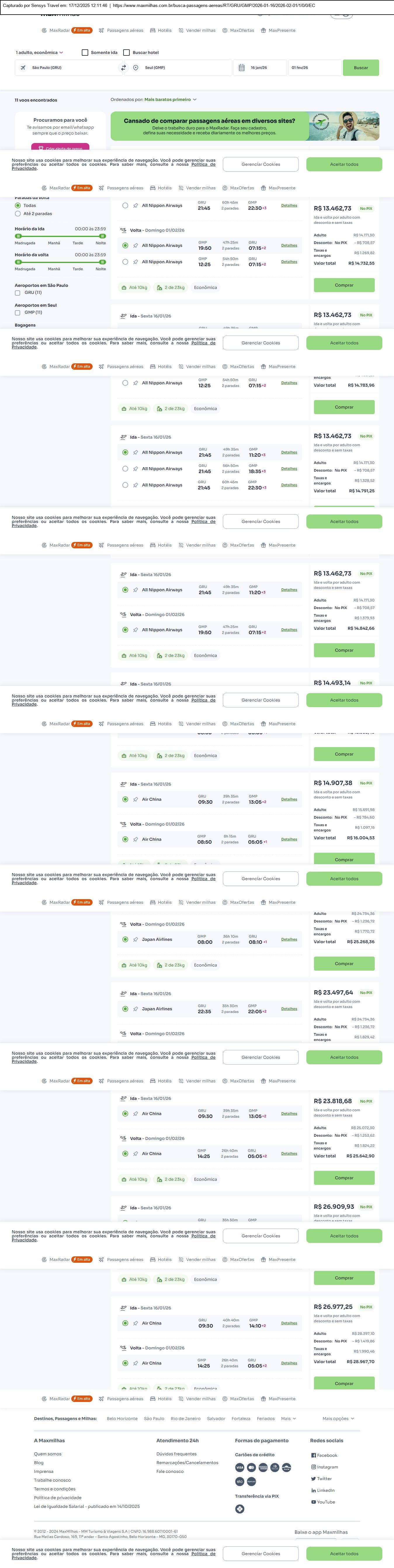This screenshot has height=1568, width=394.
Task: Open the Dúvidas frequentes link
Action: [x=177, y=1454]
